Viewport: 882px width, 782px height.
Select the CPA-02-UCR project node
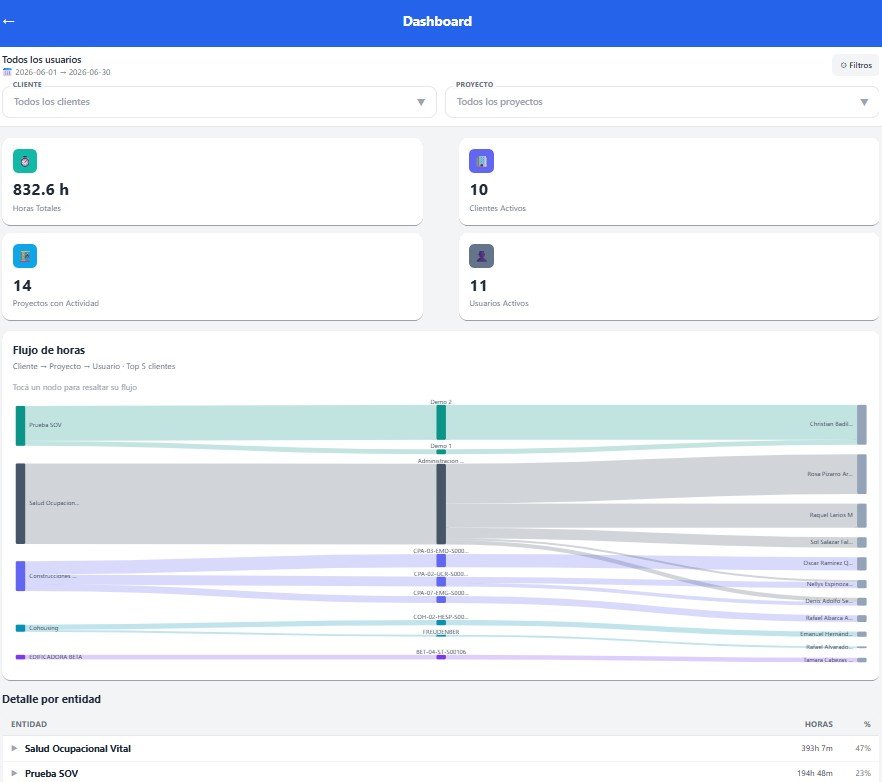[x=441, y=582]
